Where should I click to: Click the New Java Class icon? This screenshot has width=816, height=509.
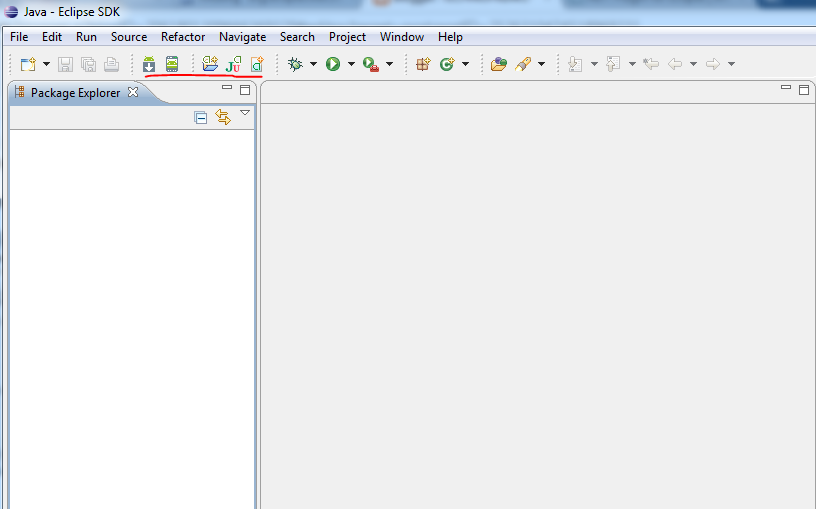pyautogui.click(x=447, y=64)
